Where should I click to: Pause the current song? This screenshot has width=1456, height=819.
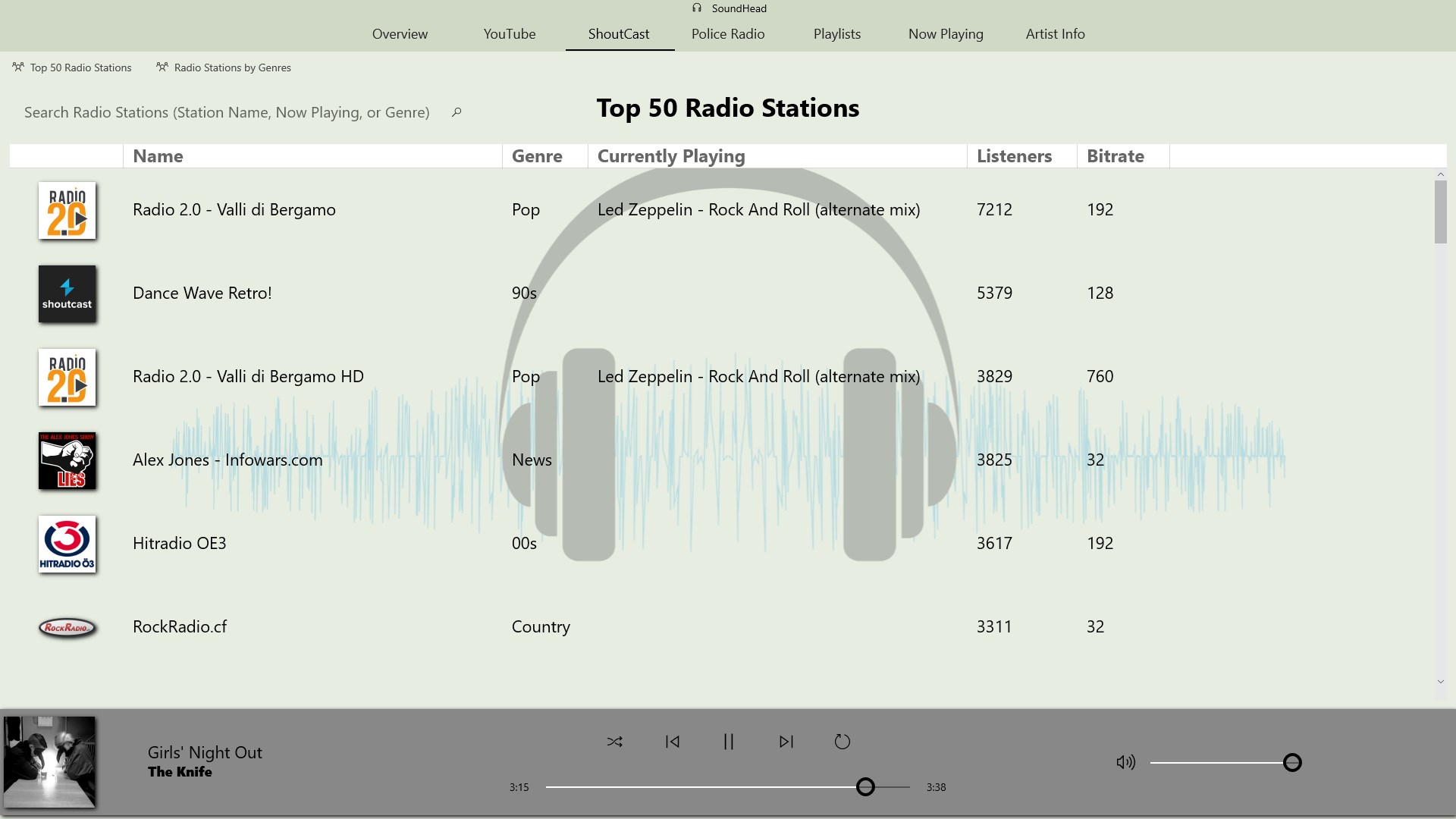[x=728, y=742]
